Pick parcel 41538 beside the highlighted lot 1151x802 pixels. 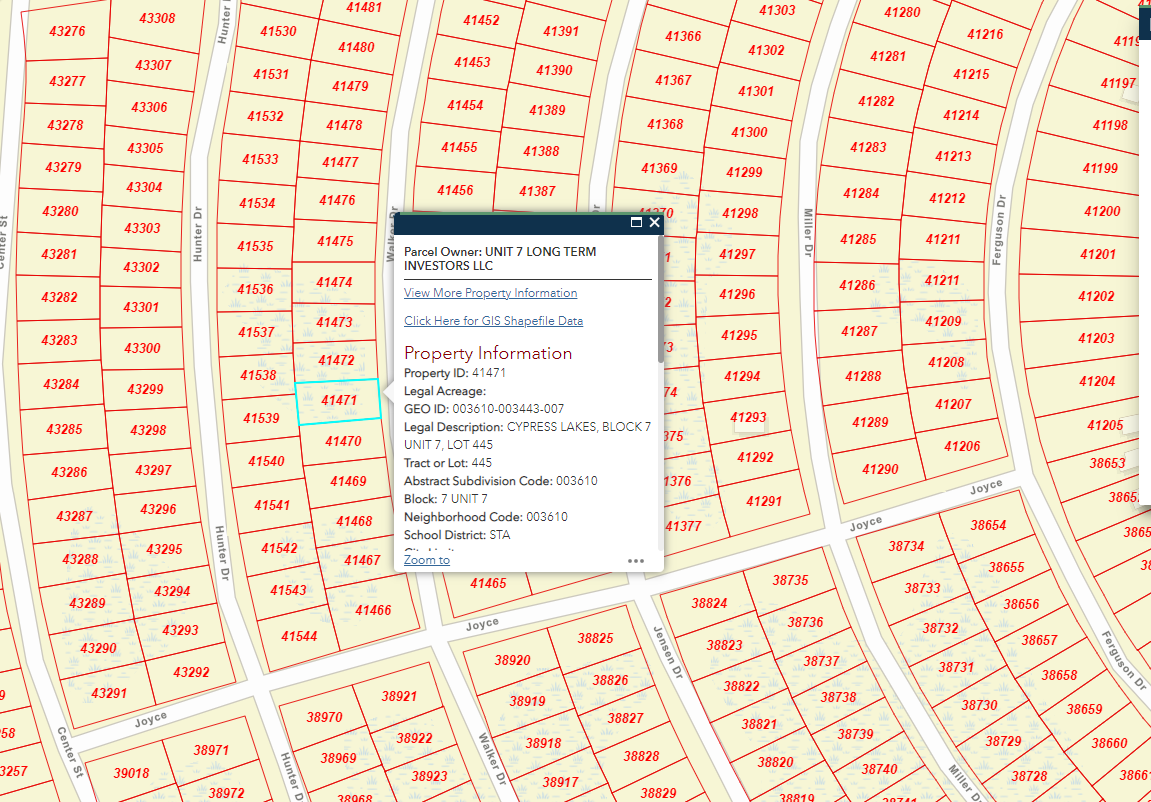click(258, 376)
